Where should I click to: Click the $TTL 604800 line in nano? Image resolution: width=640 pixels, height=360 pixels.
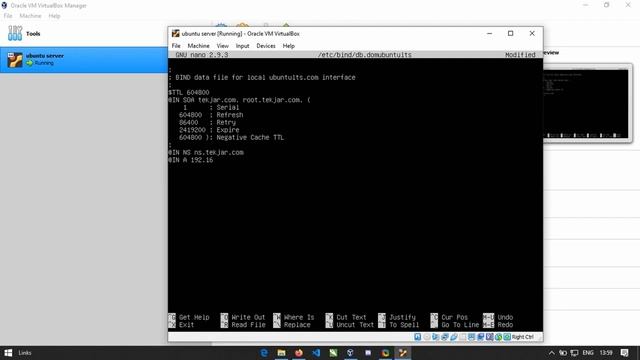click(x=189, y=93)
